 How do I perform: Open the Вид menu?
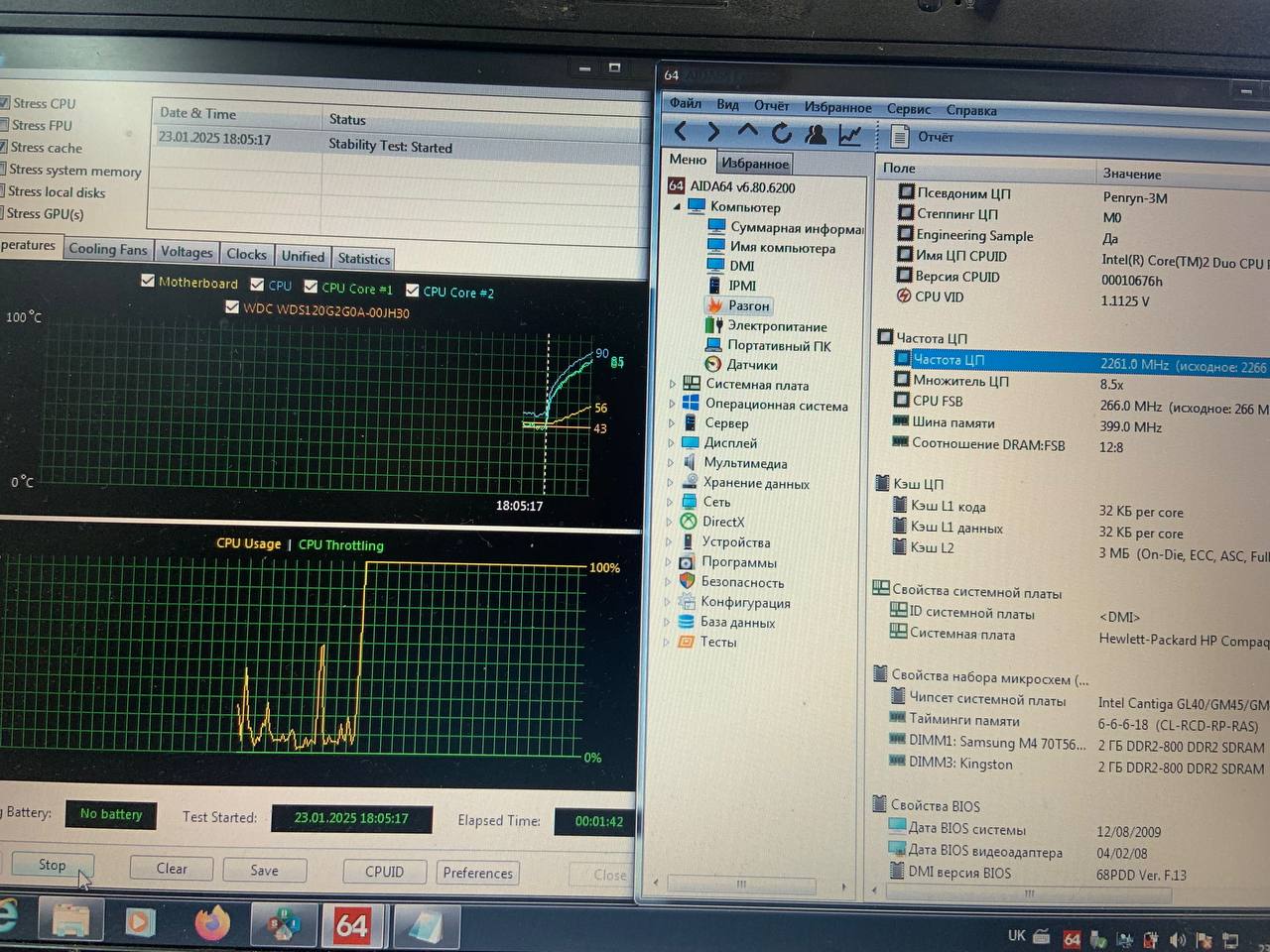(x=727, y=104)
